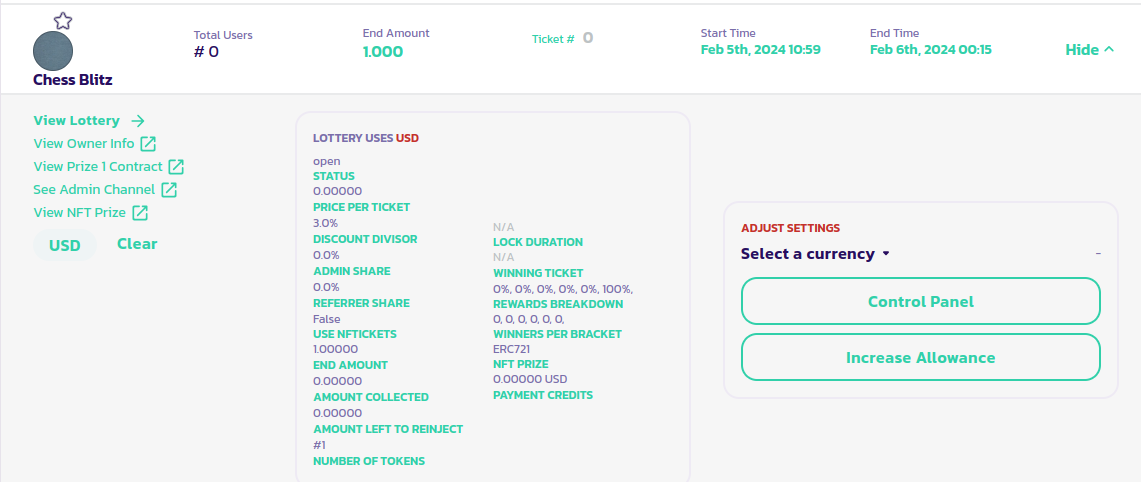Screen dimensions: 1141x482
Task: Follow the View Prize 1 Contract link
Action: (x=98, y=167)
